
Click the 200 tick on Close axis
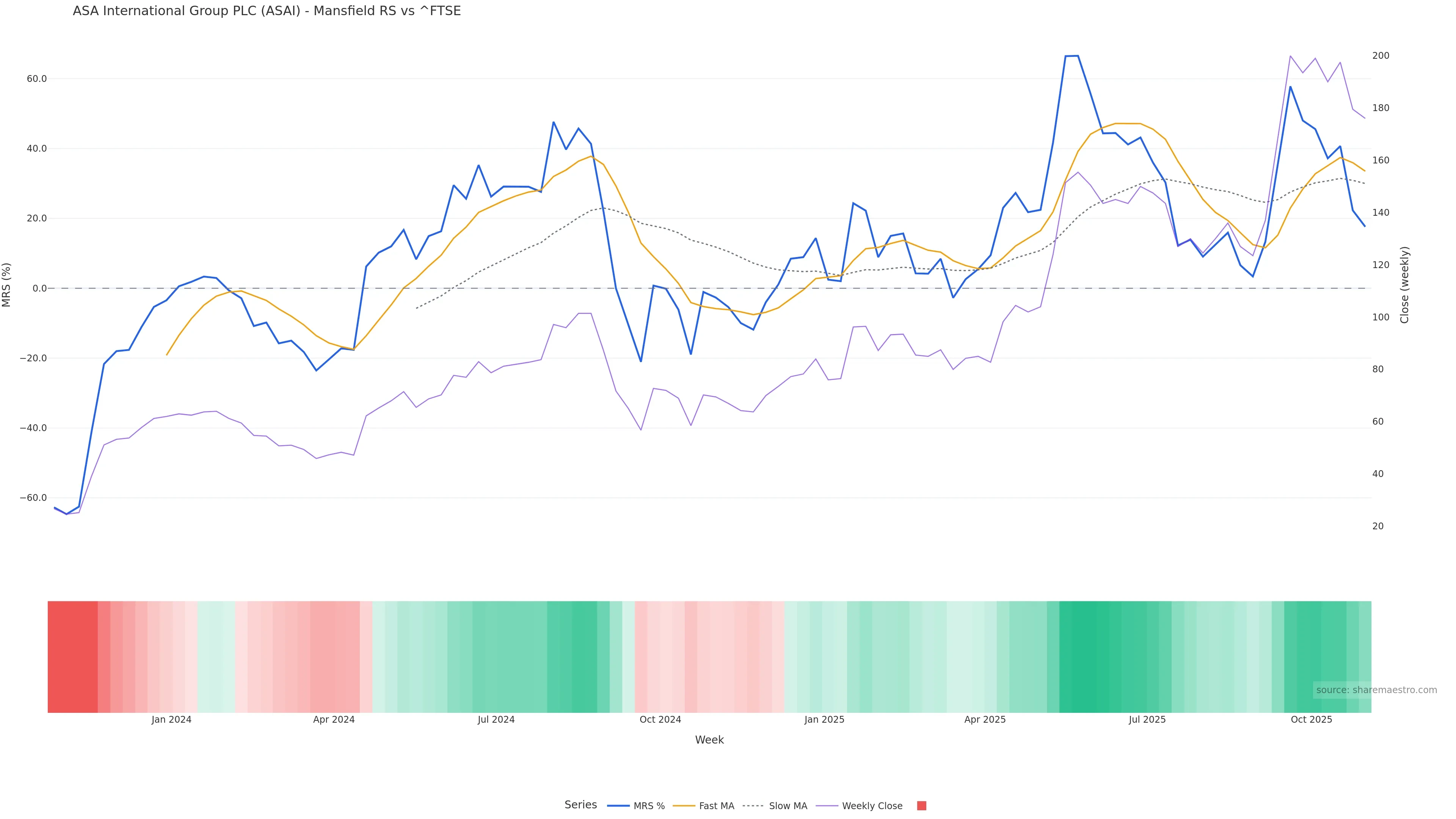pos(1380,55)
